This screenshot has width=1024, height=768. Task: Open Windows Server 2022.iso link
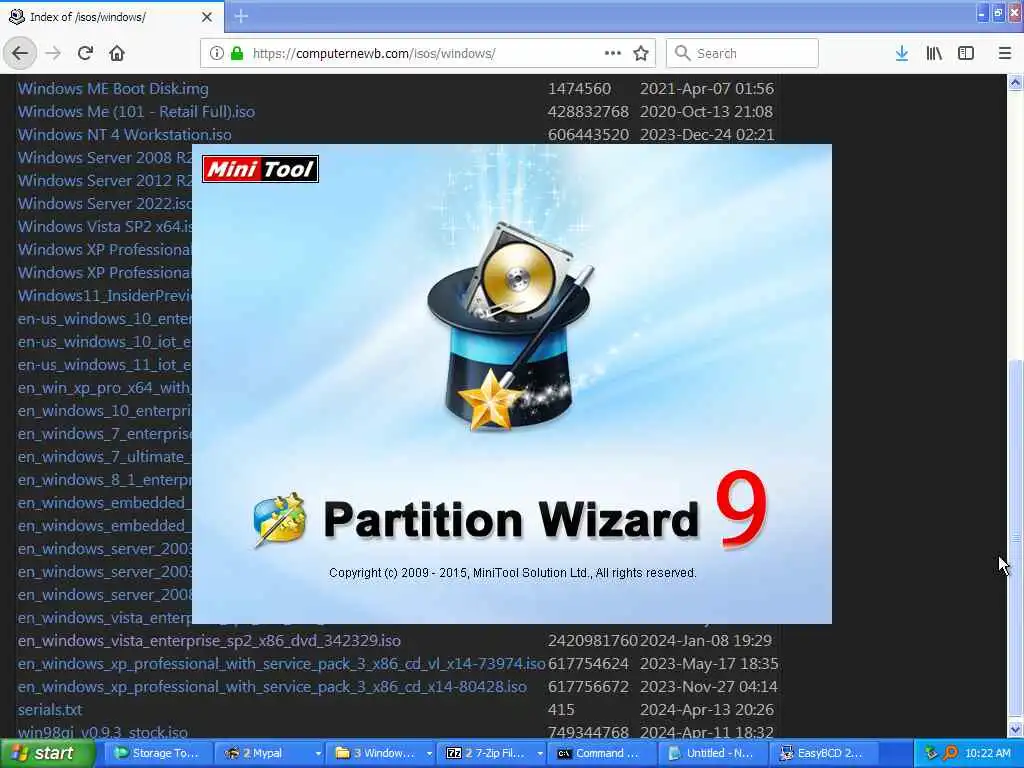coord(104,204)
